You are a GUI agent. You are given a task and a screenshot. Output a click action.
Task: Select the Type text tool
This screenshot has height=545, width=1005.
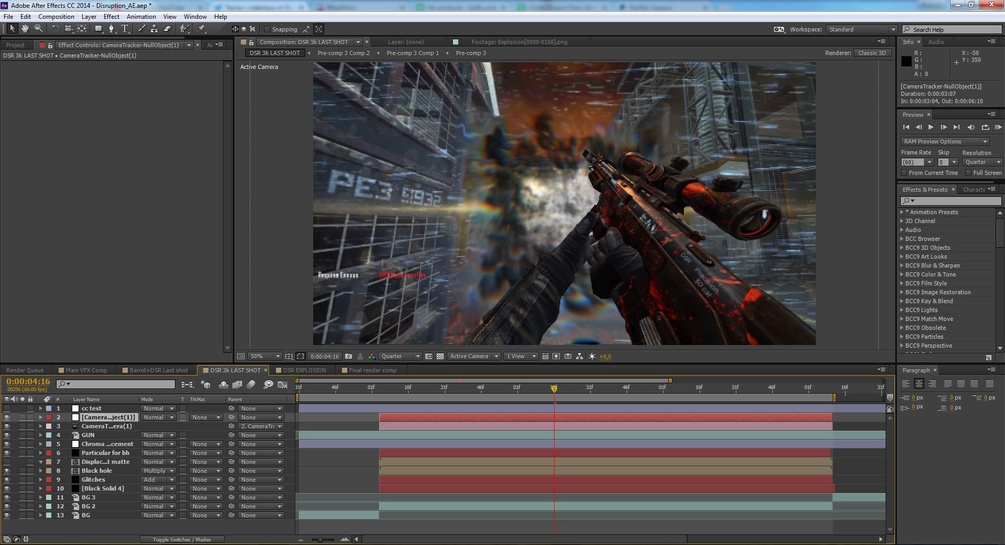(125, 29)
